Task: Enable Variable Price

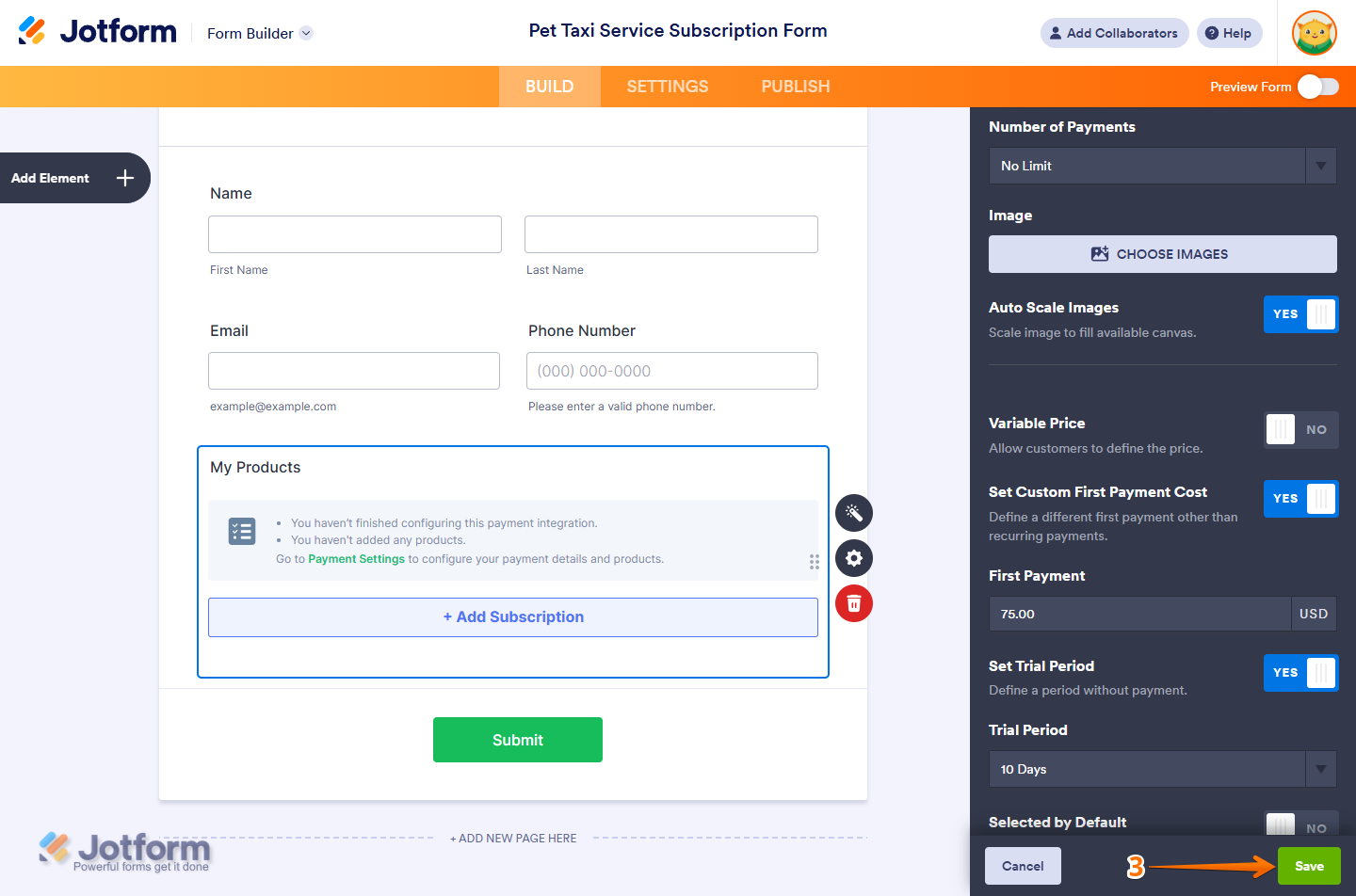Action: tap(1300, 429)
